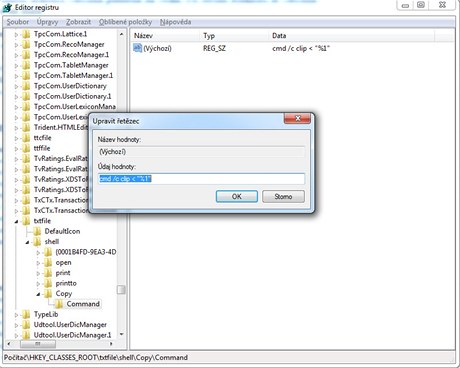Select the printto folder icon

pos(48,283)
